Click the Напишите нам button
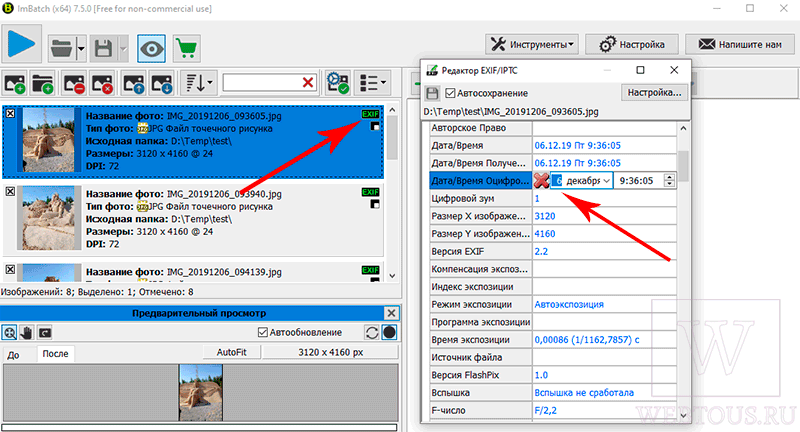The width and height of the screenshot is (800, 432). point(740,44)
